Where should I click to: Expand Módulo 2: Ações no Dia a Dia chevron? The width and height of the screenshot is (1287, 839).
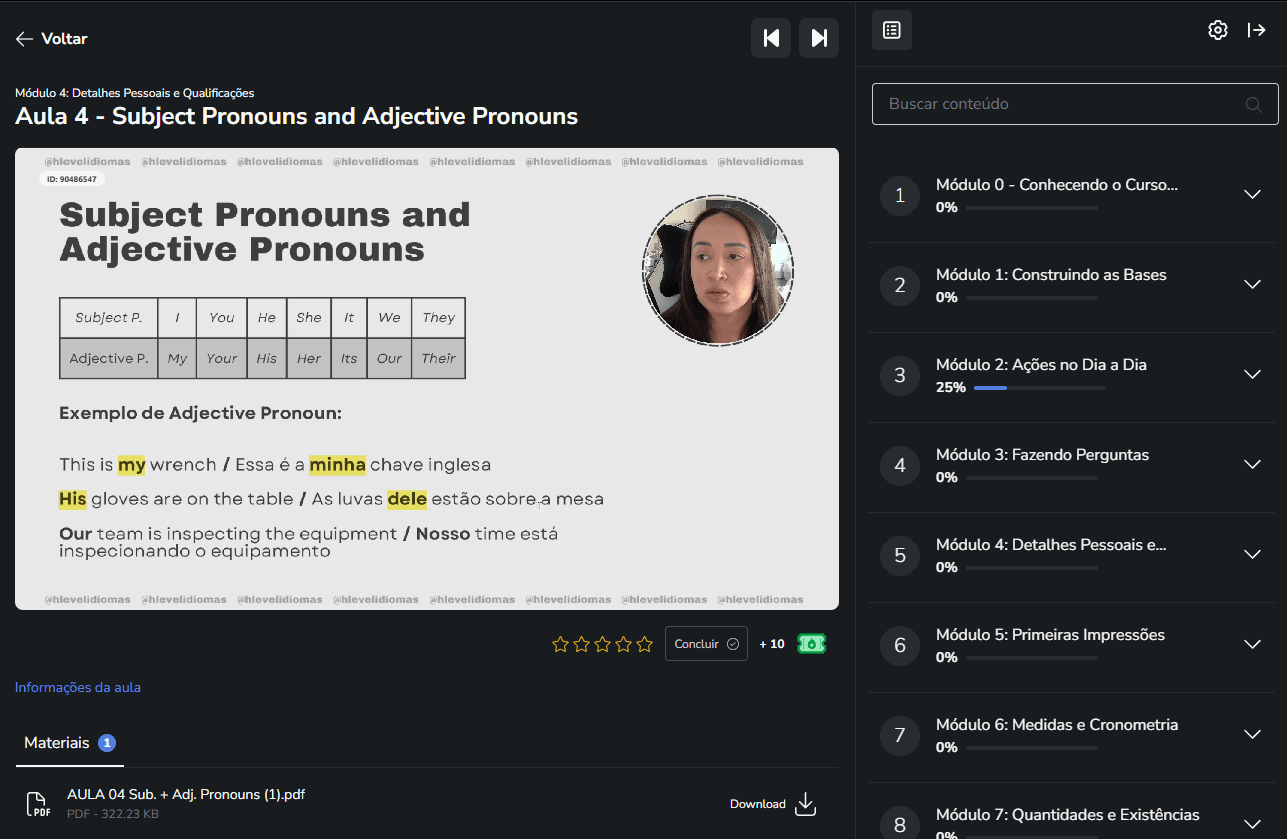[1252, 374]
